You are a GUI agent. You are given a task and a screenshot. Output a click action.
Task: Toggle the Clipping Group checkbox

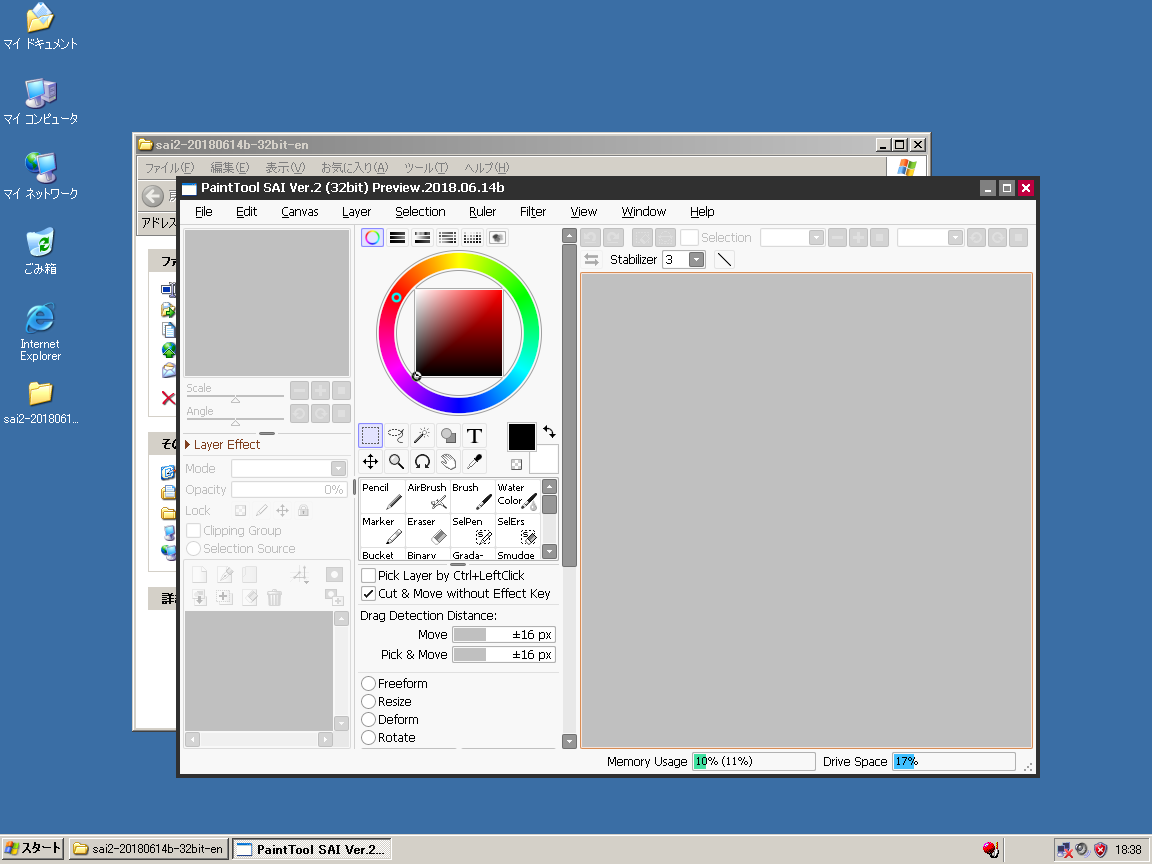point(194,530)
